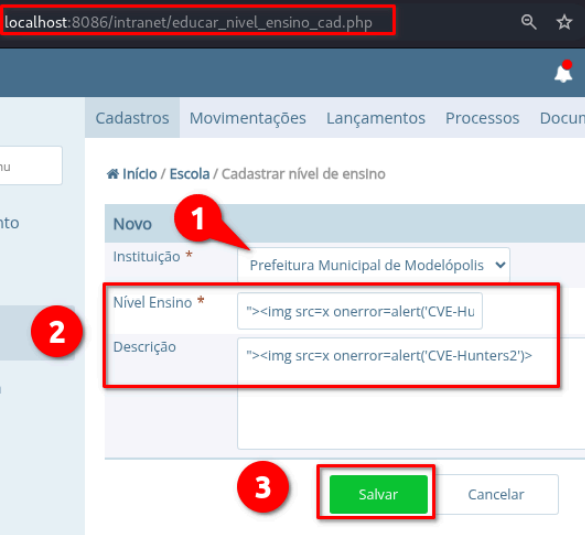Image resolution: width=585 pixels, height=535 pixels.
Task: Open the Escola breadcrumb link
Action: [190, 174]
